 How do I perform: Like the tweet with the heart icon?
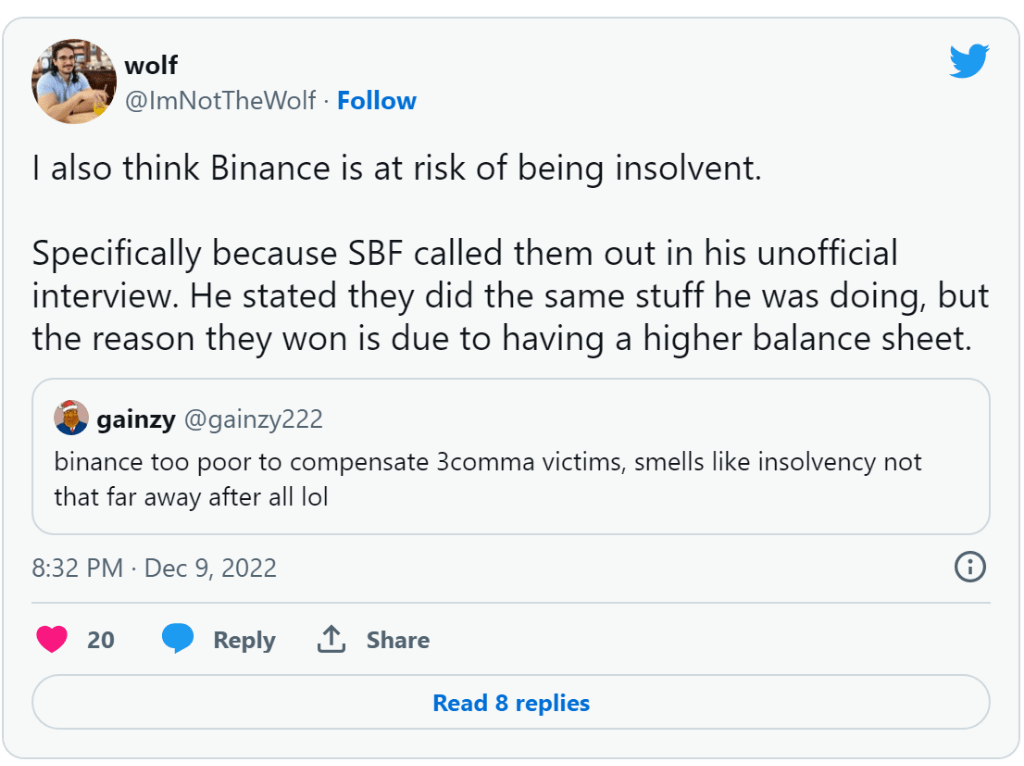(x=52, y=639)
